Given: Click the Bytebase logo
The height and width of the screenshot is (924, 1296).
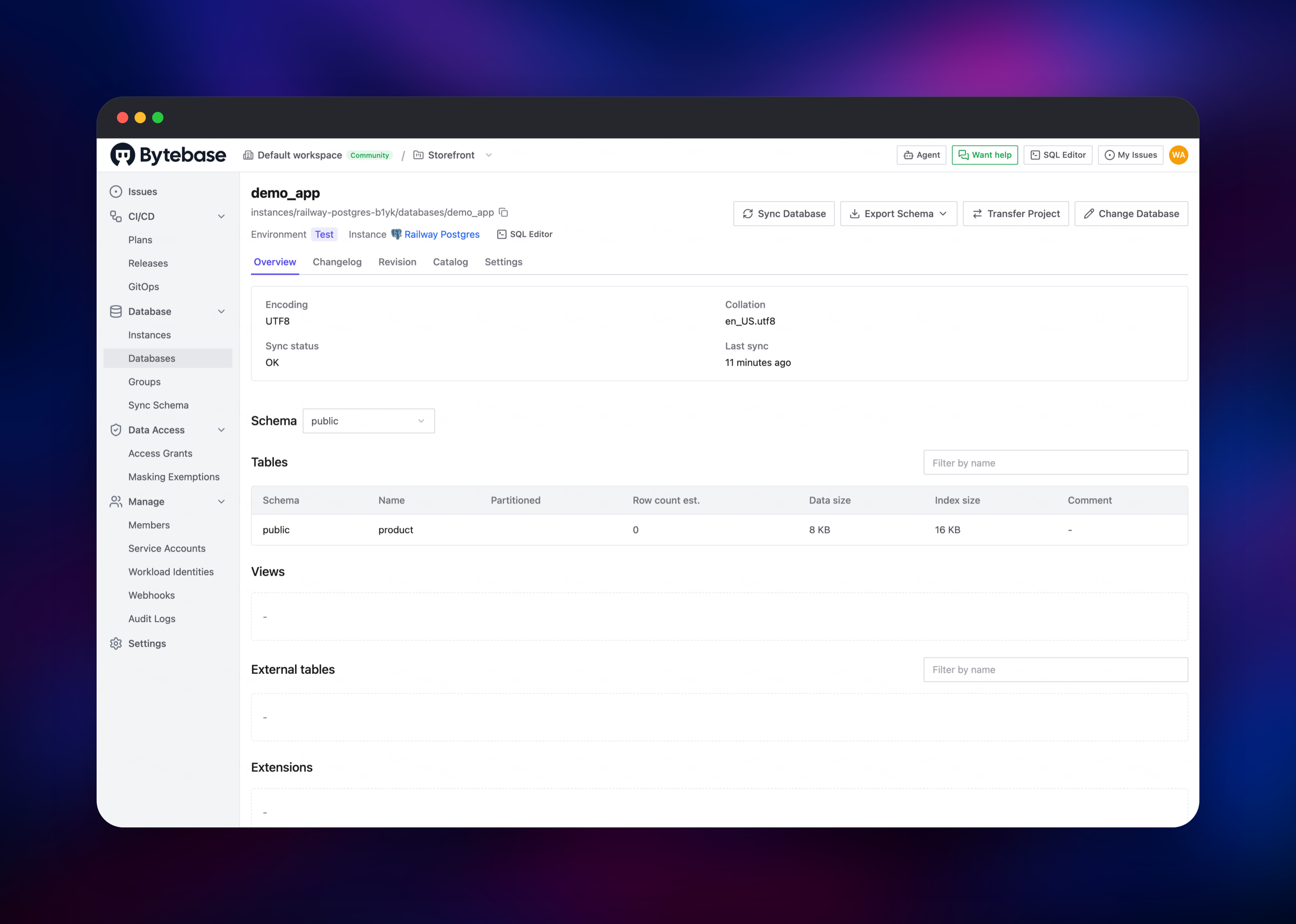Looking at the screenshot, I should 168,155.
